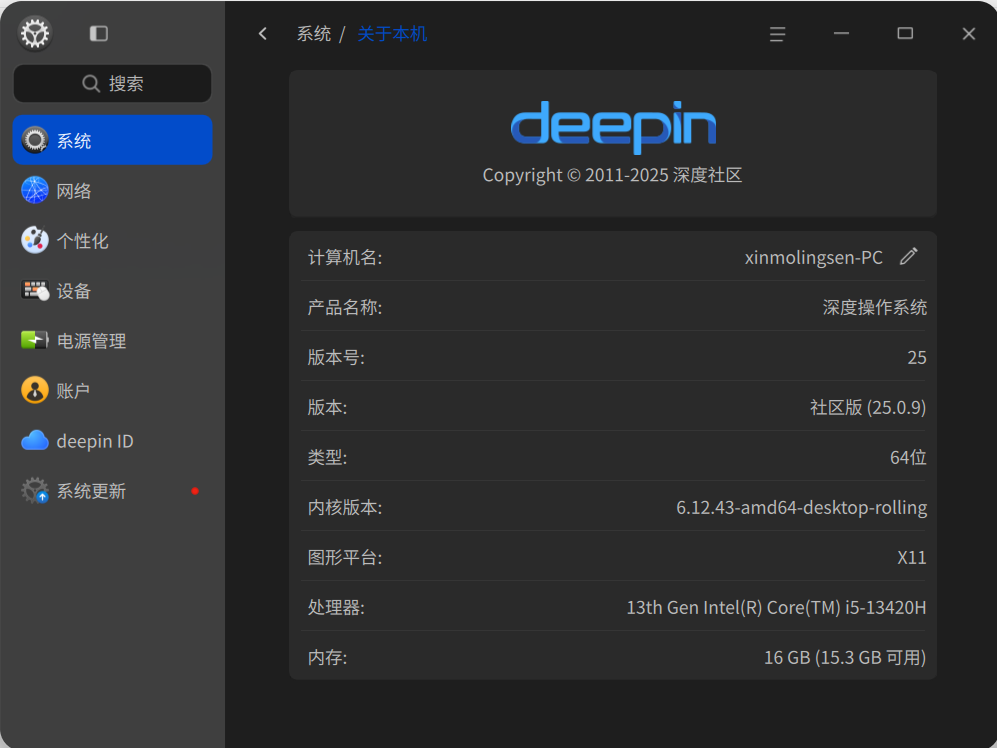Click the 系统更新 gear-arrow icon
The image size is (997, 748).
point(34,490)
